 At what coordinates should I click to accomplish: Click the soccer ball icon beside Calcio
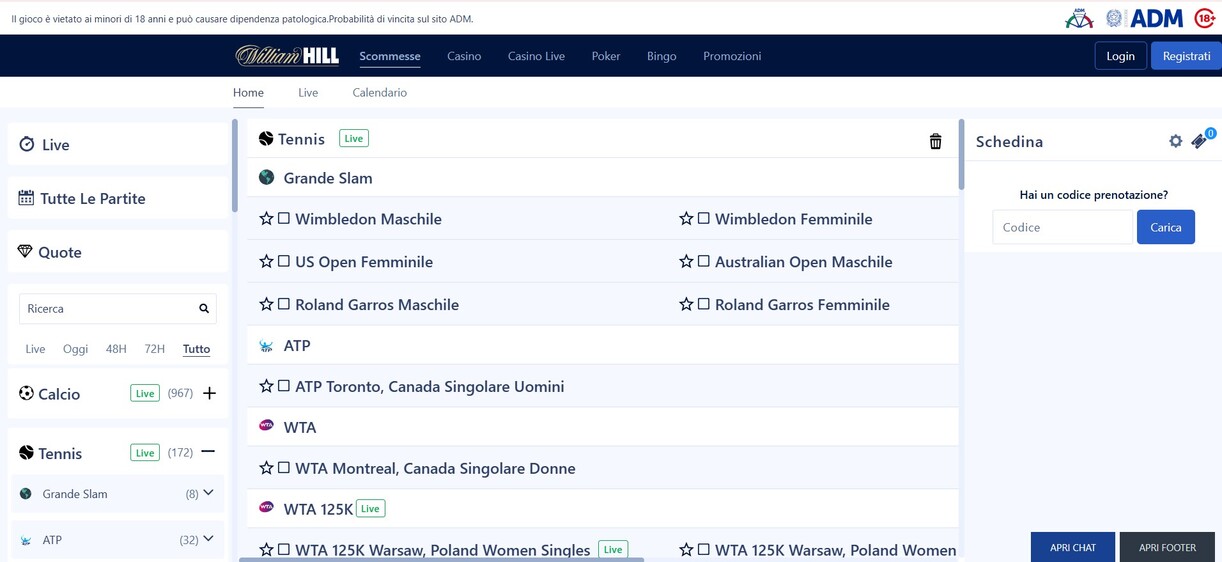pos(26,394)
